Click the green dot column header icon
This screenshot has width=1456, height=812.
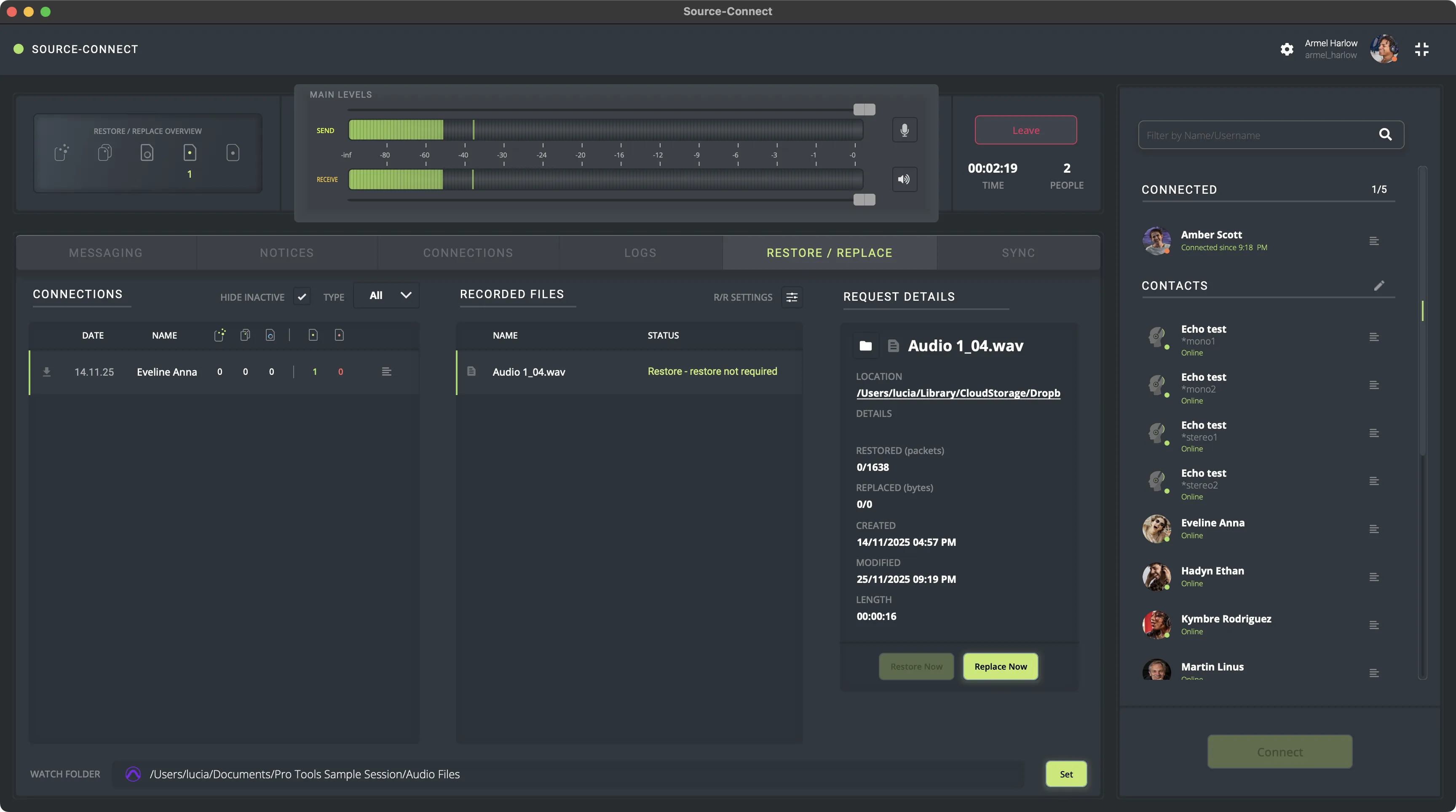click(313, 335)
